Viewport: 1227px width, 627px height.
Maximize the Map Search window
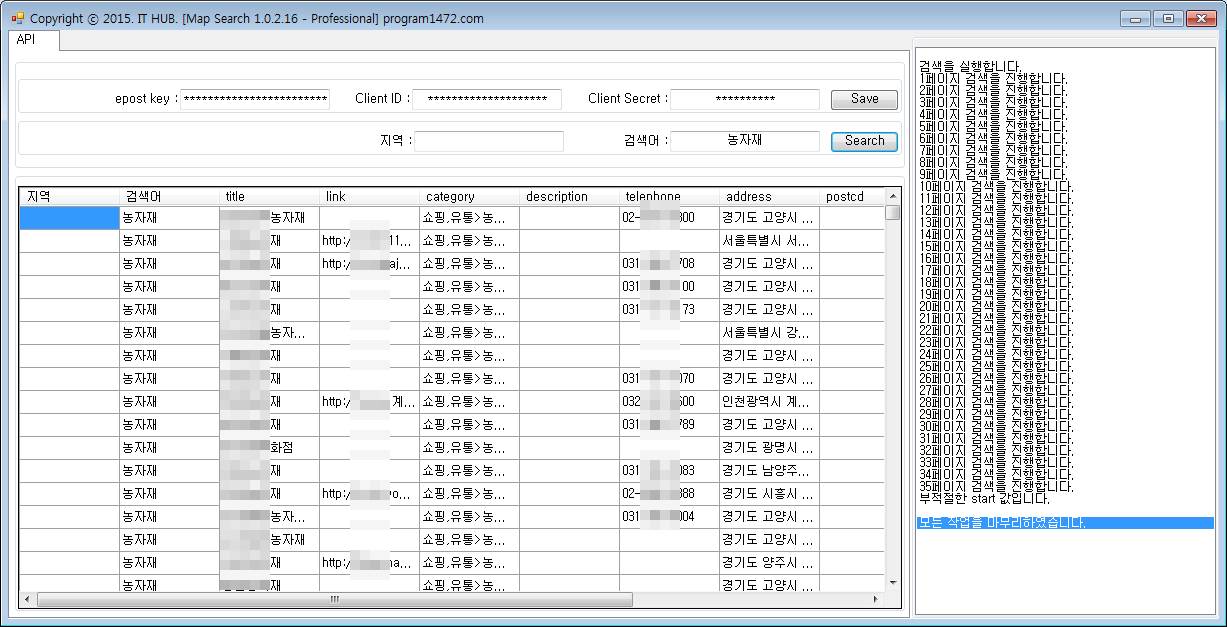click(x=1167, y=18)
